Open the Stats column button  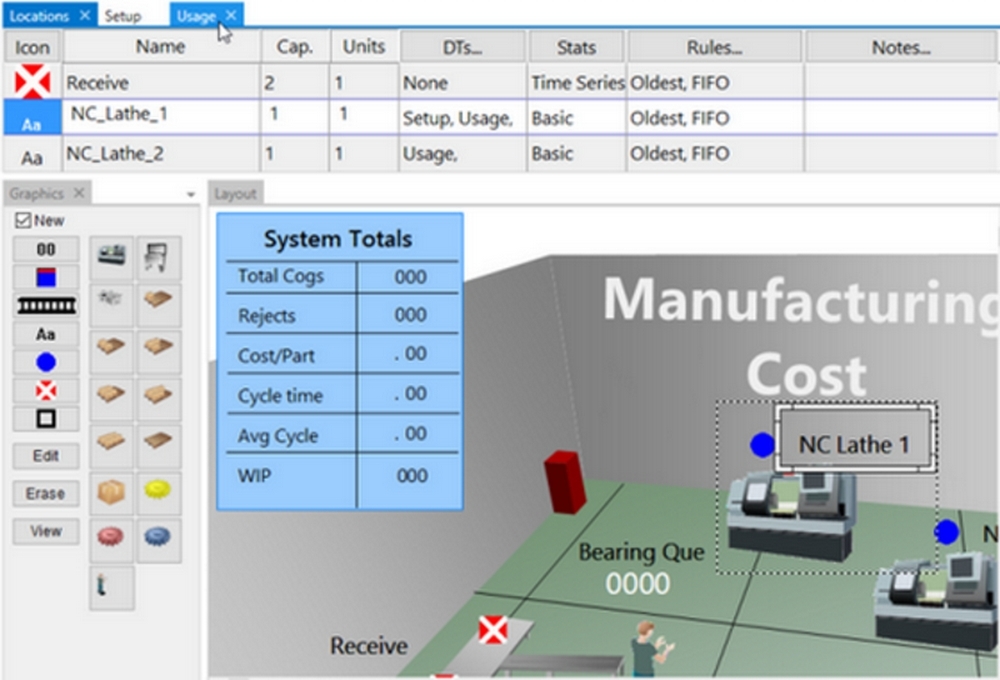coord(577,47)
